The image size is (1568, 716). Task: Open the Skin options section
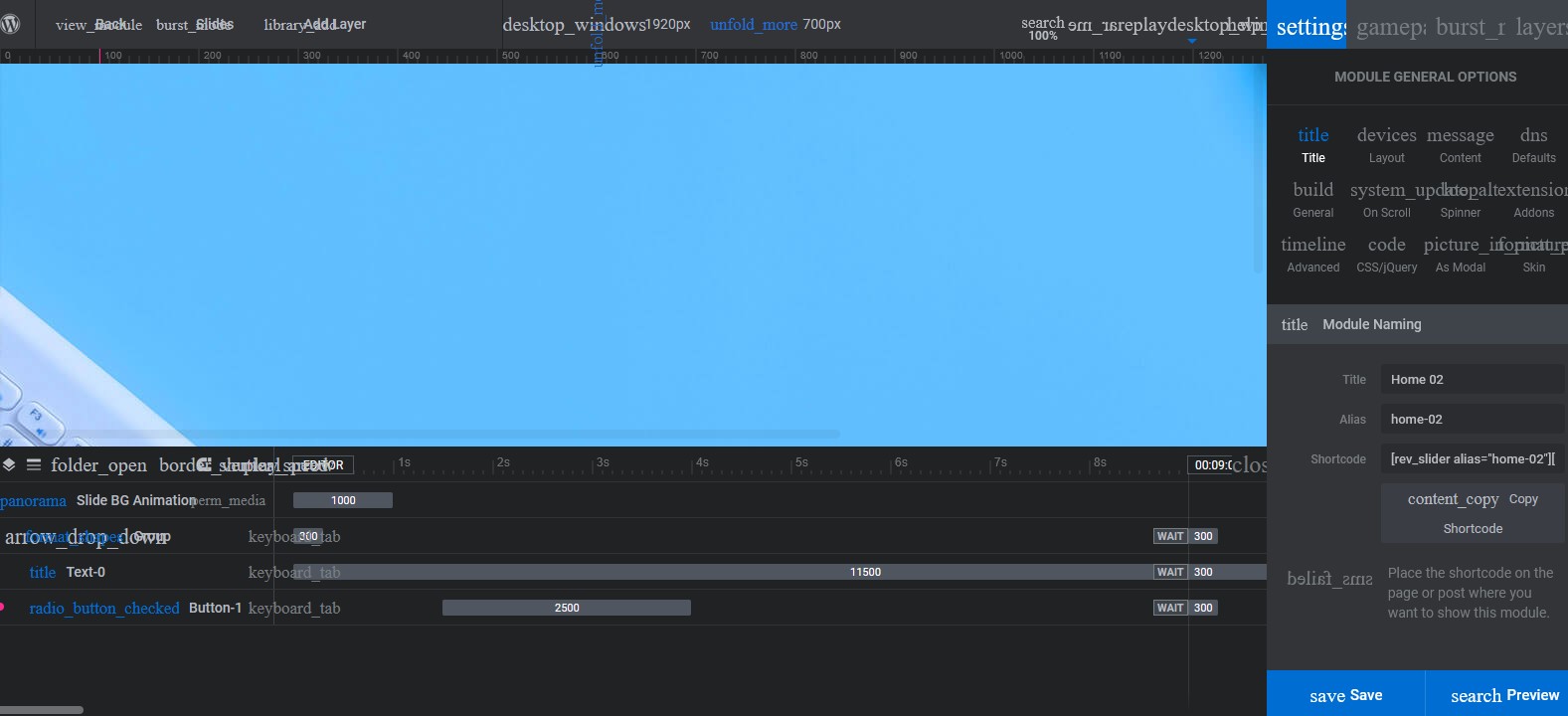1533,255
